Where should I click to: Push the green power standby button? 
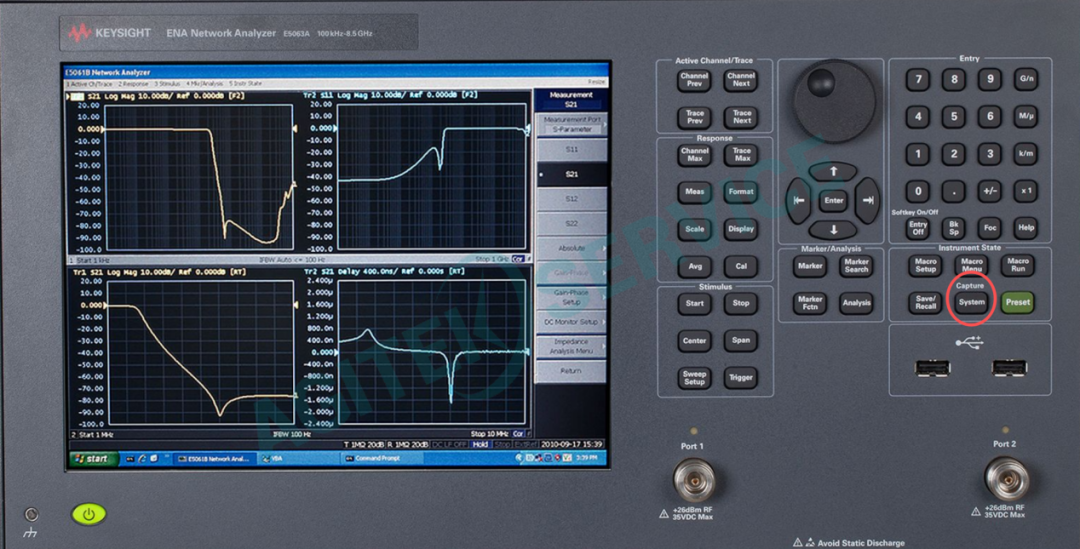(89, 514)
